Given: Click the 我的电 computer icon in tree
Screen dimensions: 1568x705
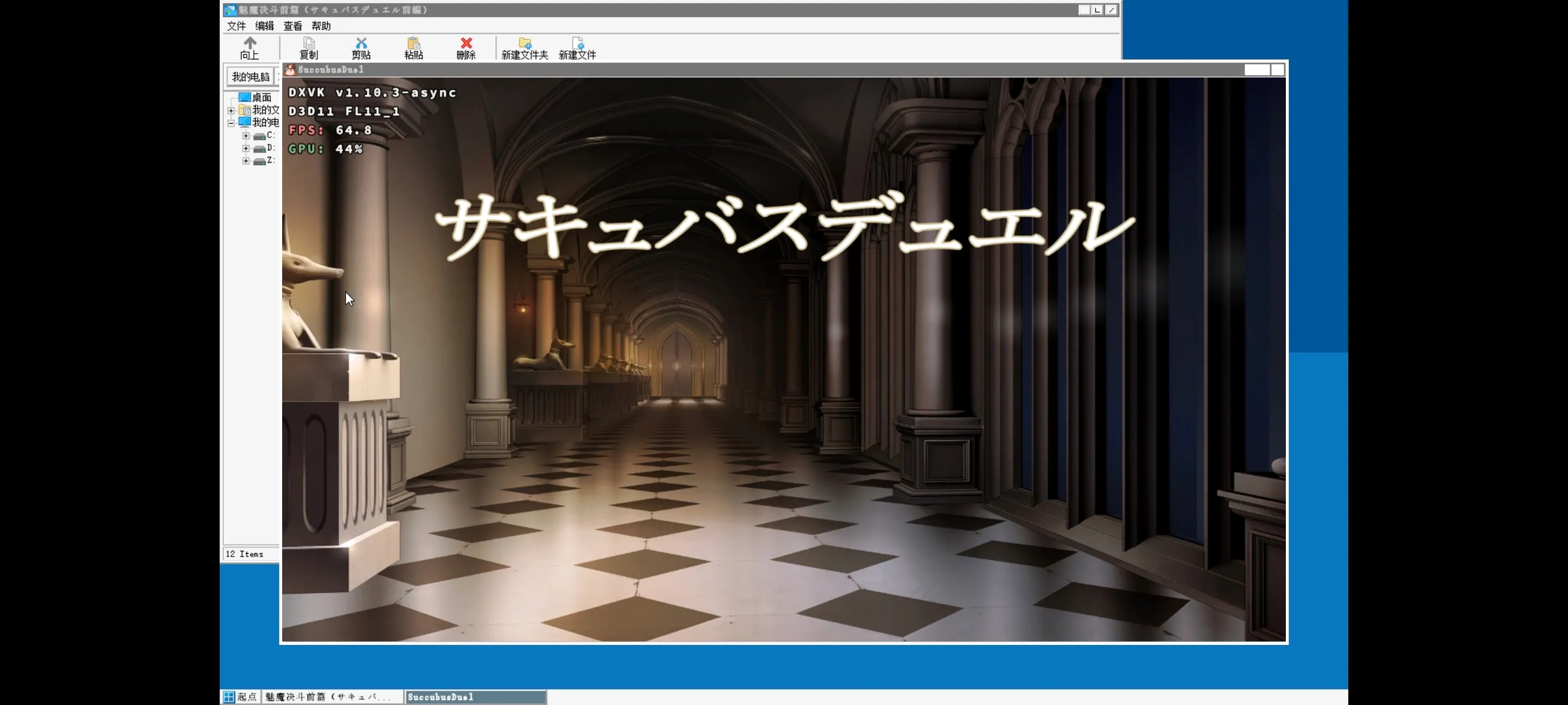Looking at the screenshot, I should [245, 123].
